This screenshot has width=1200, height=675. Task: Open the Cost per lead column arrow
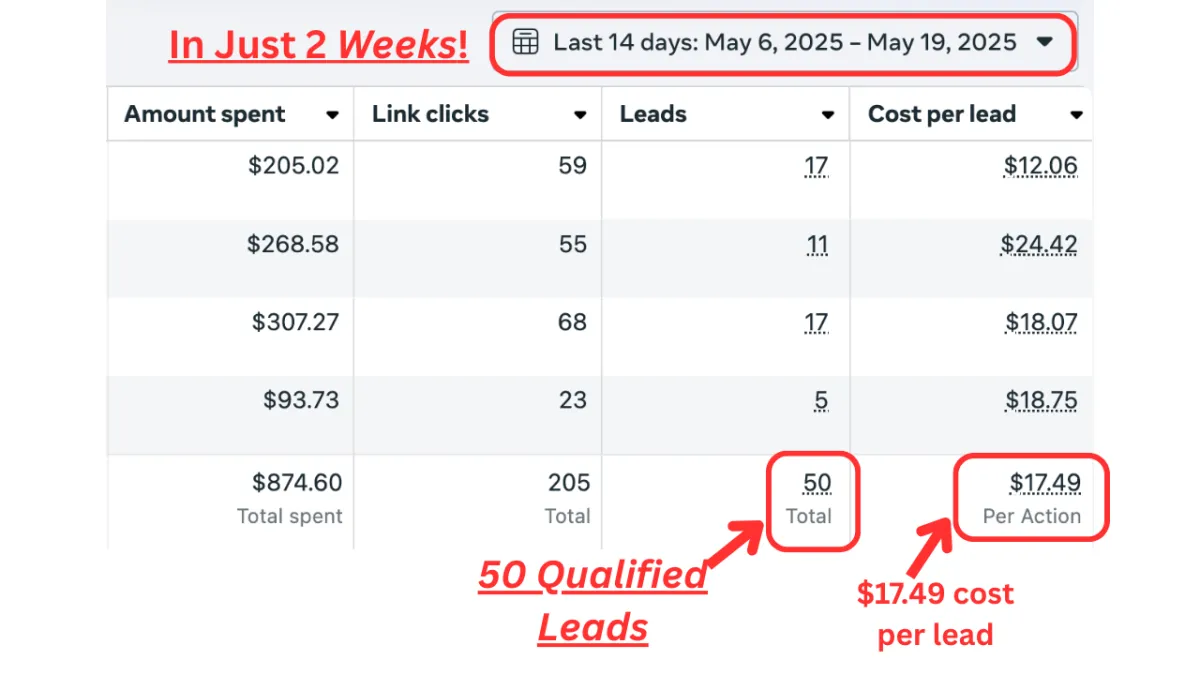(x=1076, y=115)
